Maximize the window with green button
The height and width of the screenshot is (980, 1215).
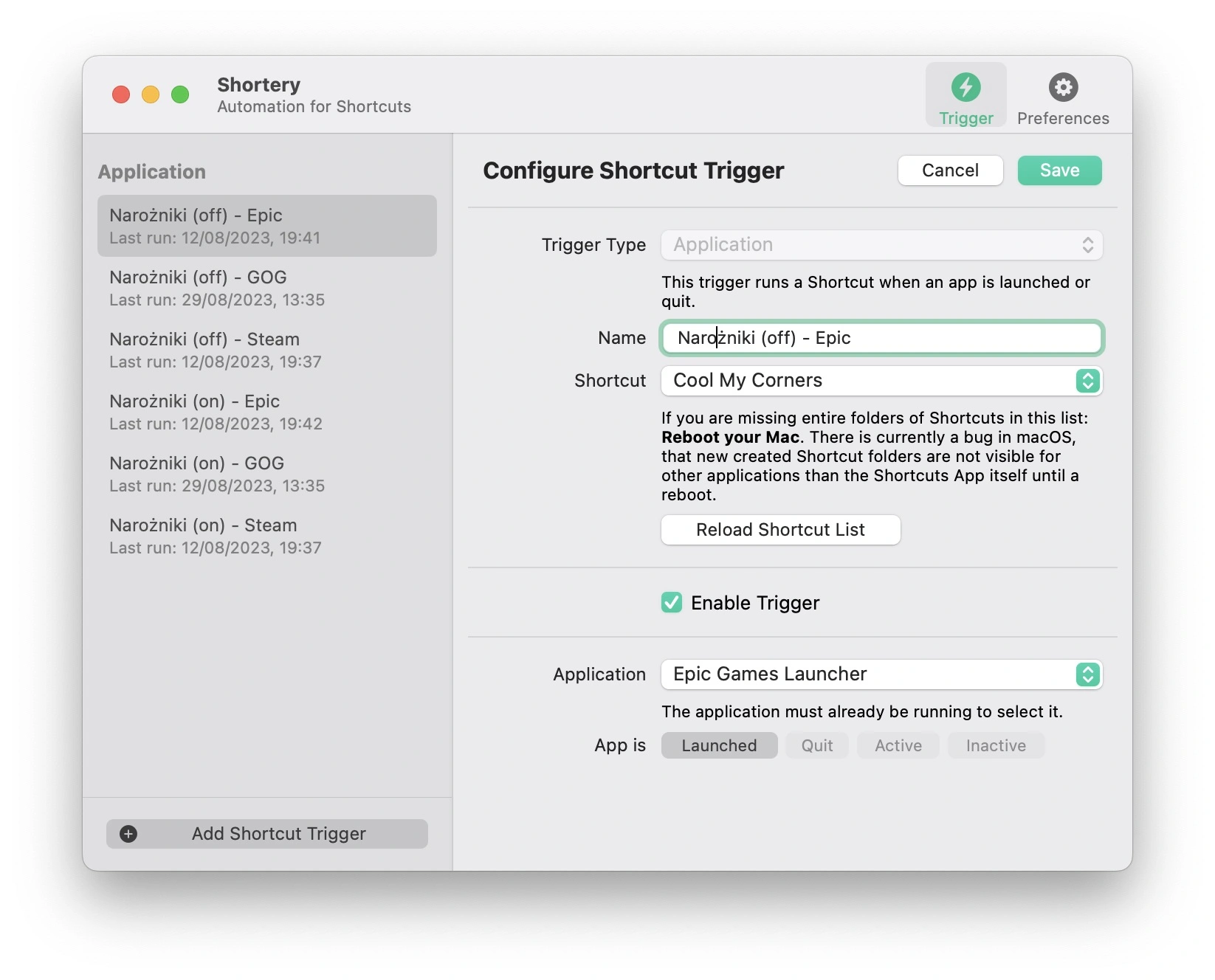pyautogui.click(x=180, y=94)
